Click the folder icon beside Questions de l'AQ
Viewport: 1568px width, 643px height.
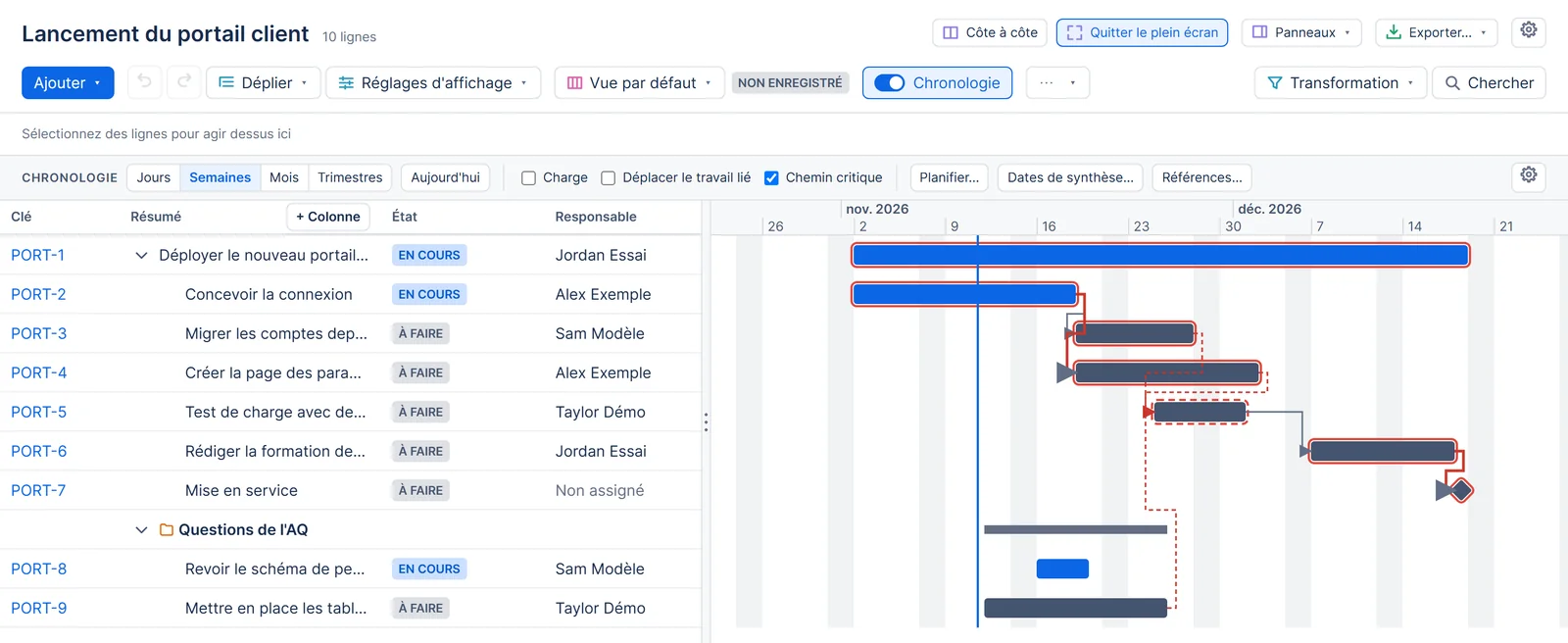pyautogui.click(x=167, y=529)
